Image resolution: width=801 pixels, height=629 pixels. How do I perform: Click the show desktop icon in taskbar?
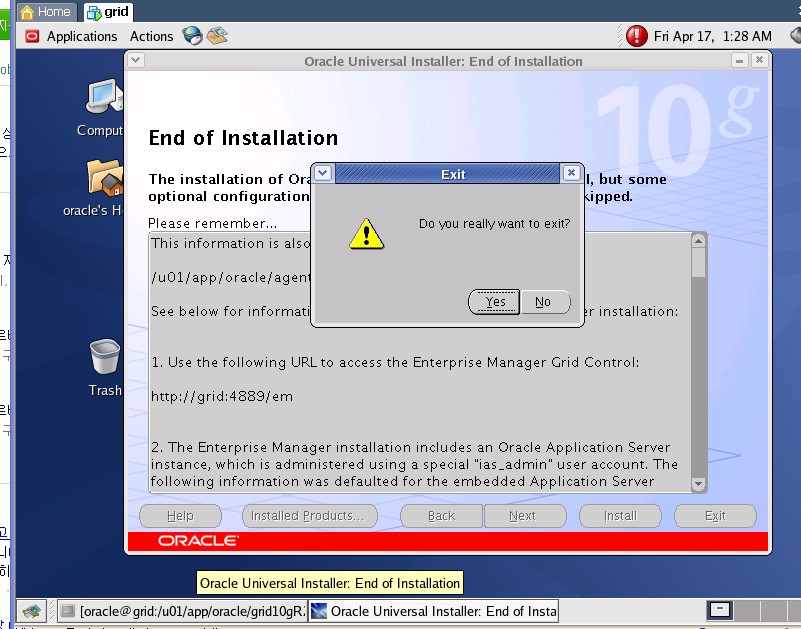point(31,610)
